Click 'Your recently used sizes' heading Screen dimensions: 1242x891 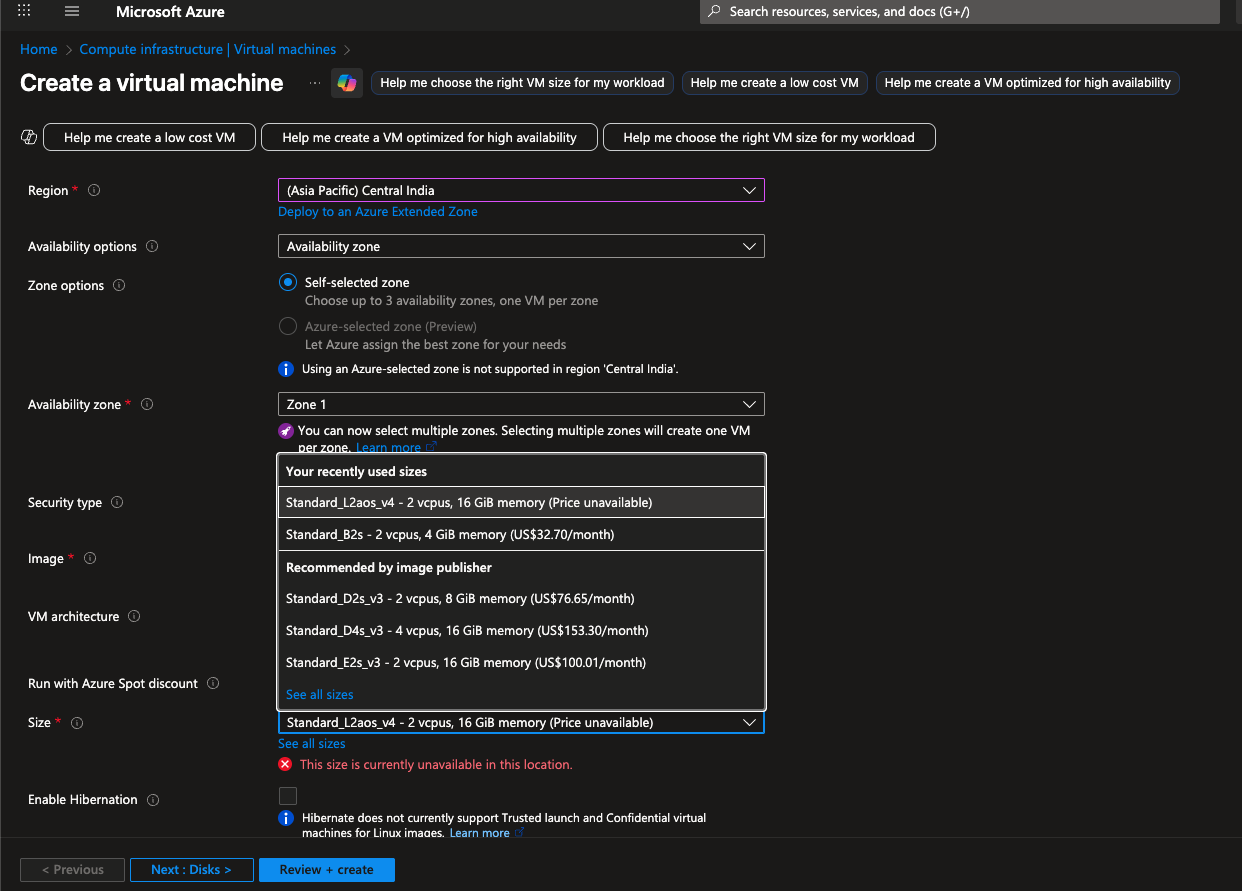point(356,471)
